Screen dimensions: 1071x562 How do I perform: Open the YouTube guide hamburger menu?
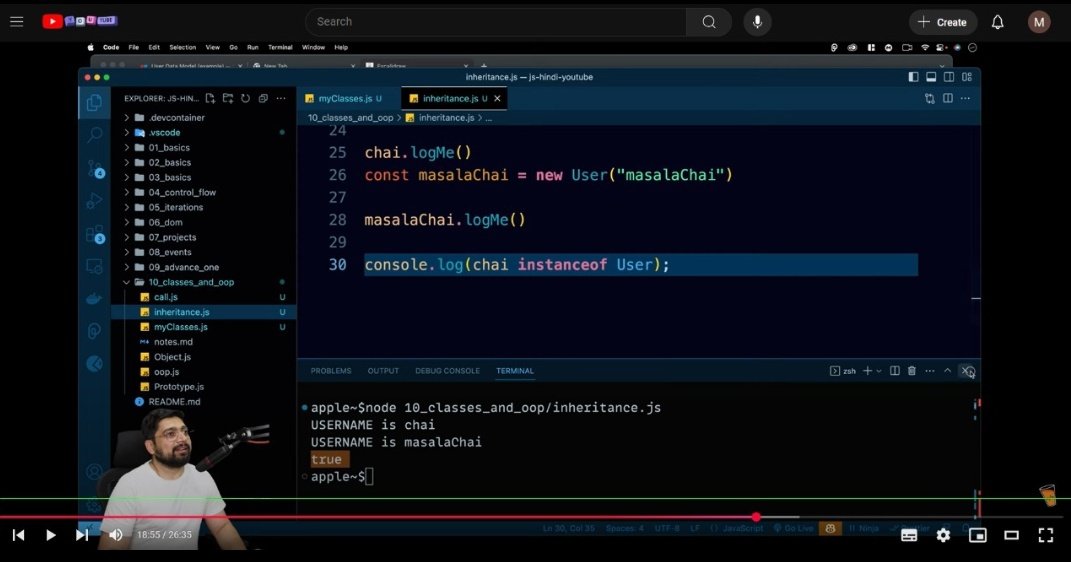[x=17, y=22]
